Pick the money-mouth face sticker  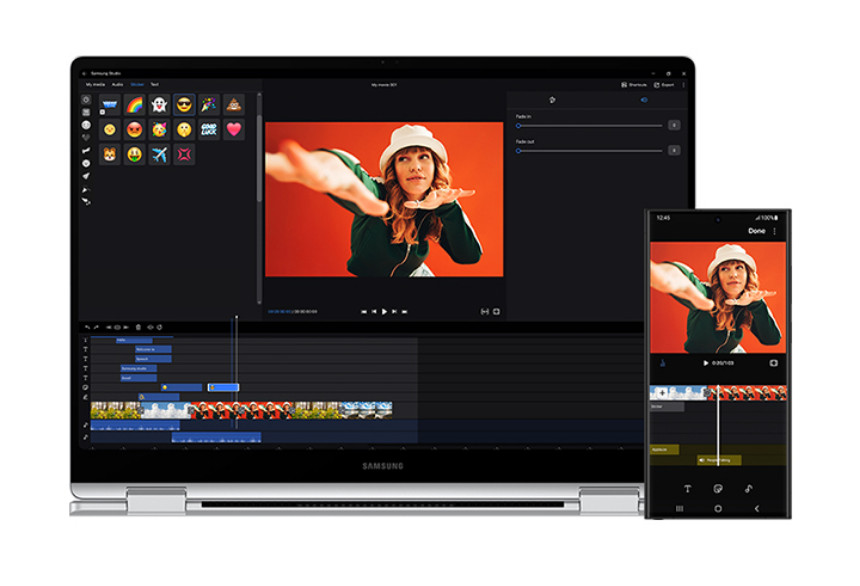coord(134,155)
